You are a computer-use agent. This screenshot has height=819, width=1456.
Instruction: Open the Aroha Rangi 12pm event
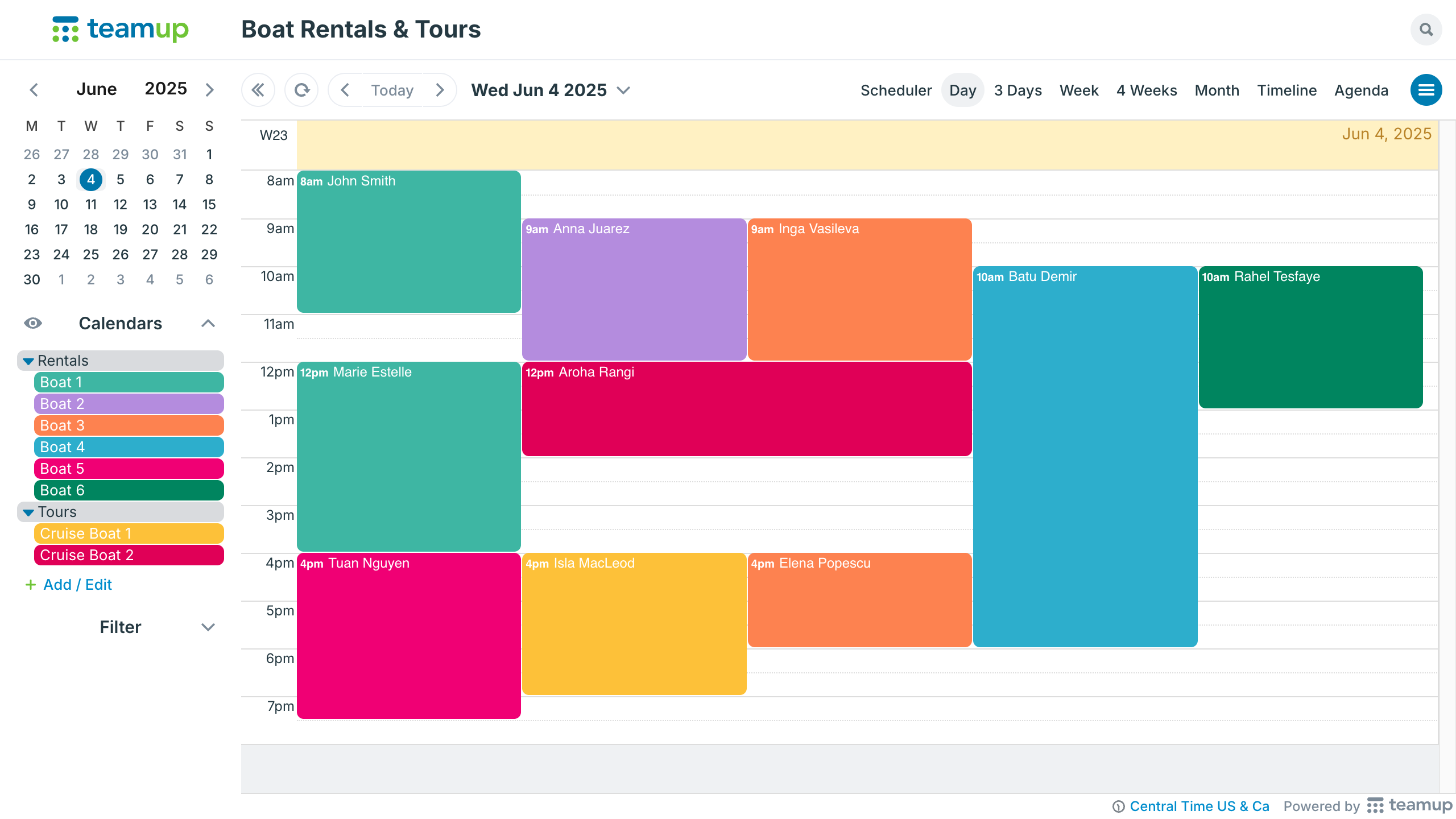click(746, 408)
